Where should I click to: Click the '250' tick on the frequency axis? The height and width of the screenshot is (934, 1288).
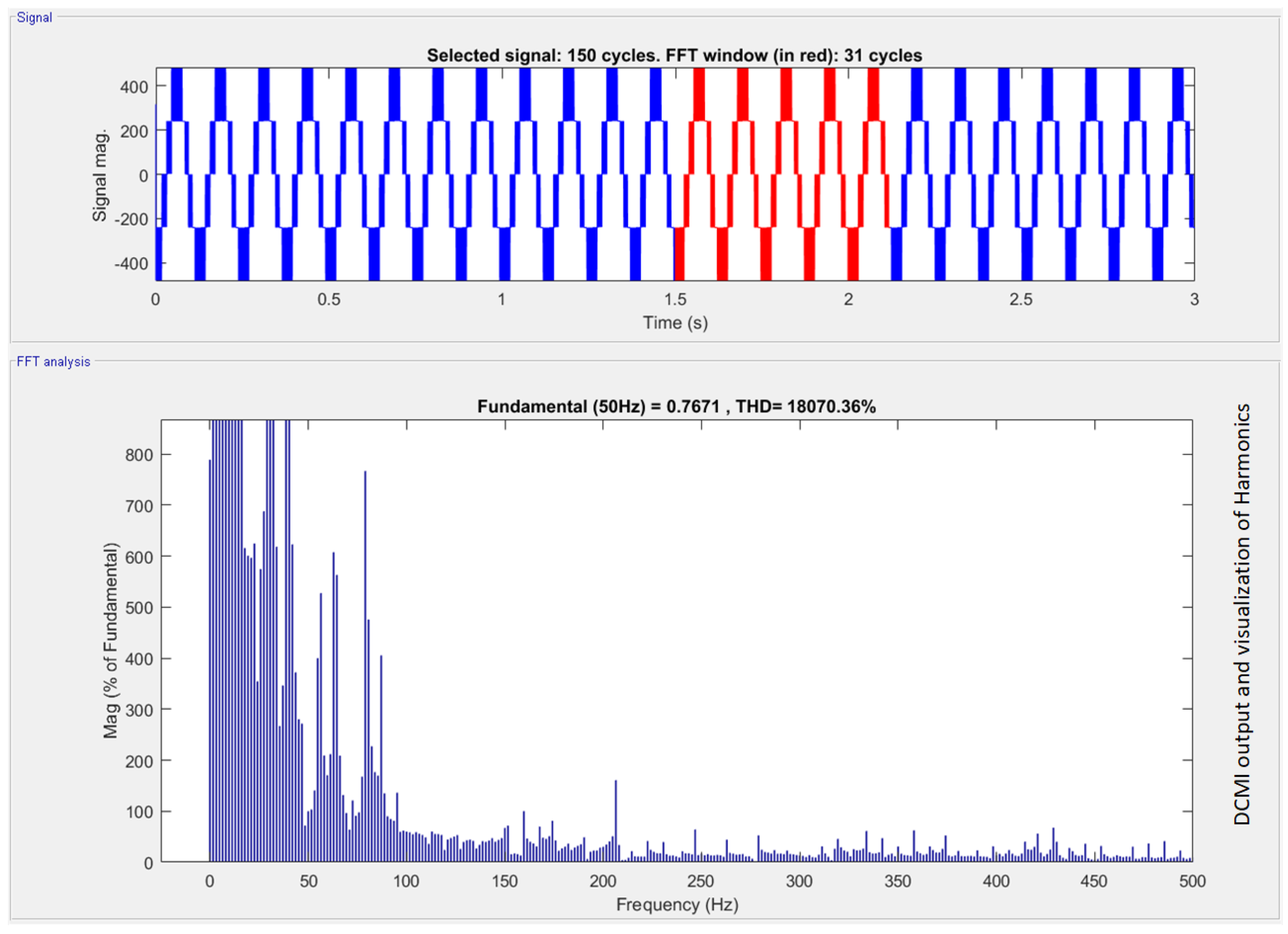[x=700, y=881]
